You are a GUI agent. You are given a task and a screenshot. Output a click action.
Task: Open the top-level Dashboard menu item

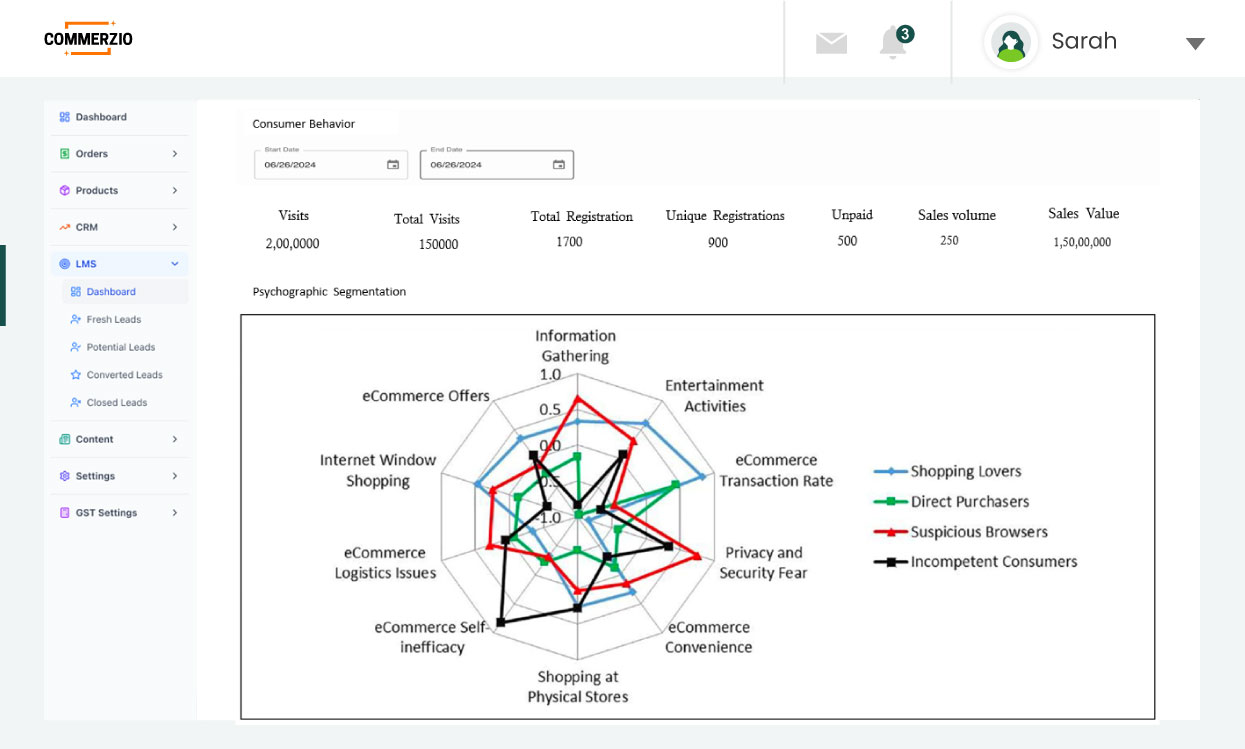click(x=100, y=117)
